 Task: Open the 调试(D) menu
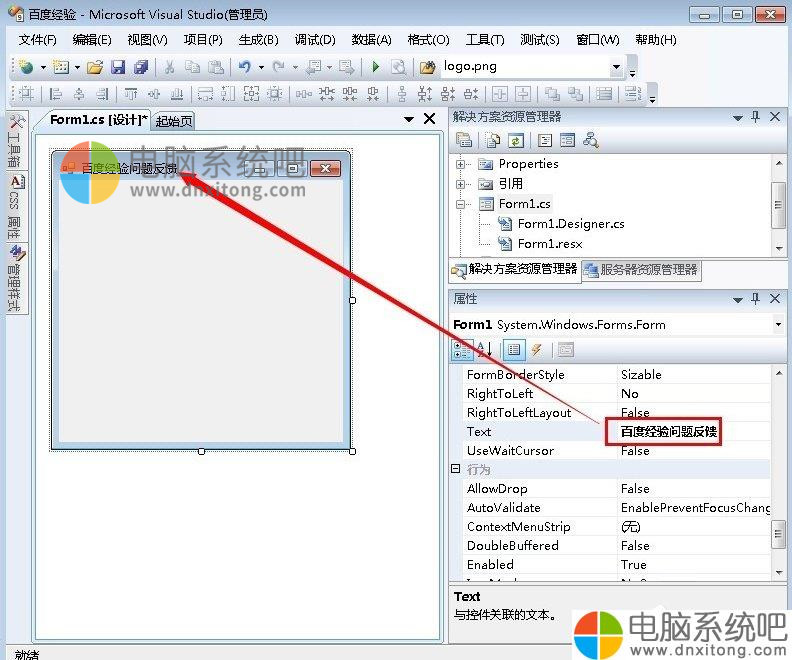tap(315, 40)
